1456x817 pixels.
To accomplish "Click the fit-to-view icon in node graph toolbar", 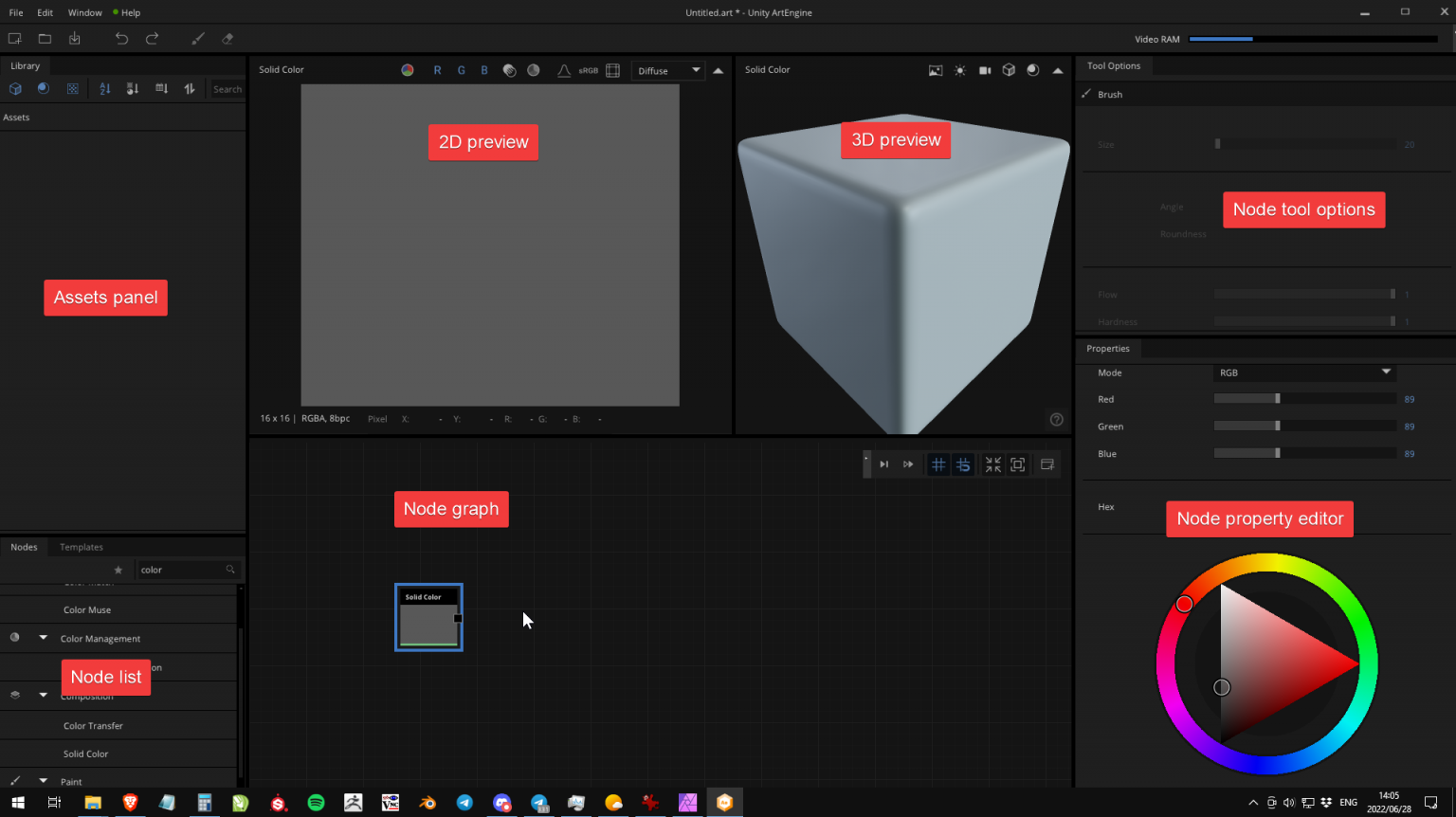I will [x=1017, y=464].
